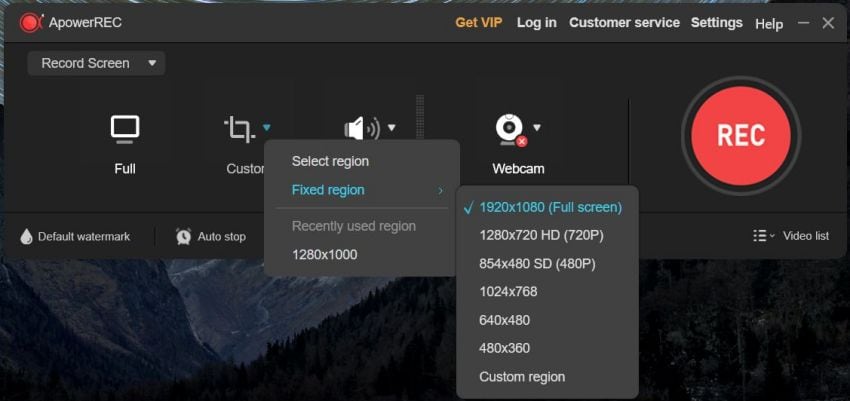
Task: Click the Get VIP link
Action: click(x=479, y=23)
